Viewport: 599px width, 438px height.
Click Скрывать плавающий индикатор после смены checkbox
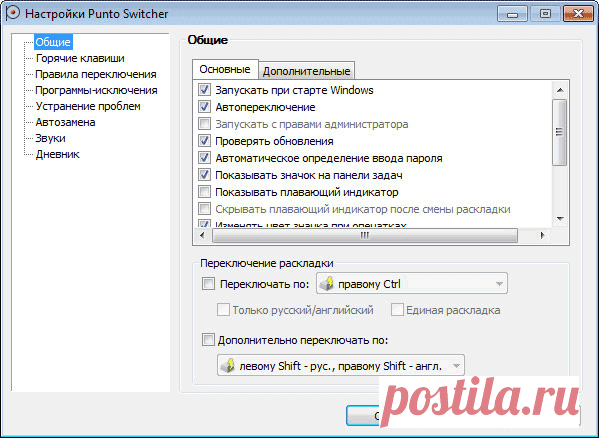point(204,209)
